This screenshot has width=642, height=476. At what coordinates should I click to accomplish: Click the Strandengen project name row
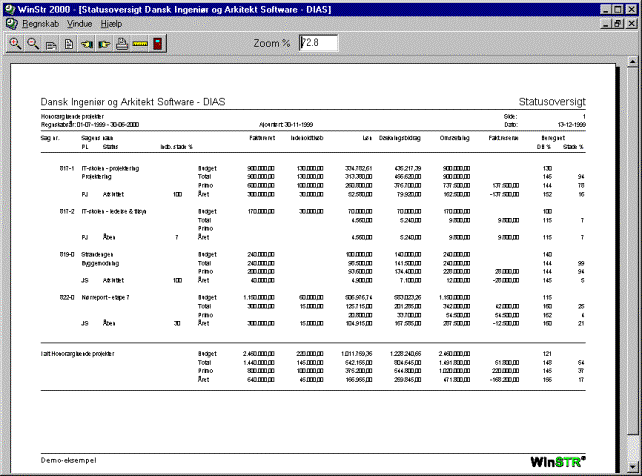(97, 255)
